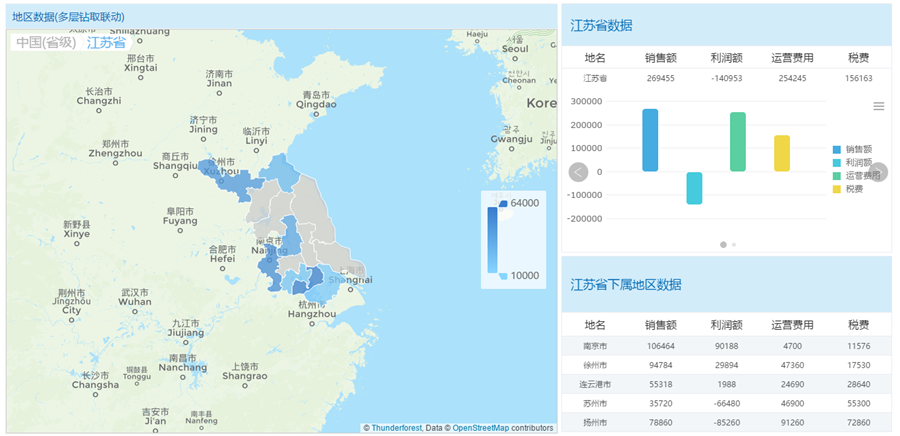Click the profit value 90188

(x=726, y=346)
